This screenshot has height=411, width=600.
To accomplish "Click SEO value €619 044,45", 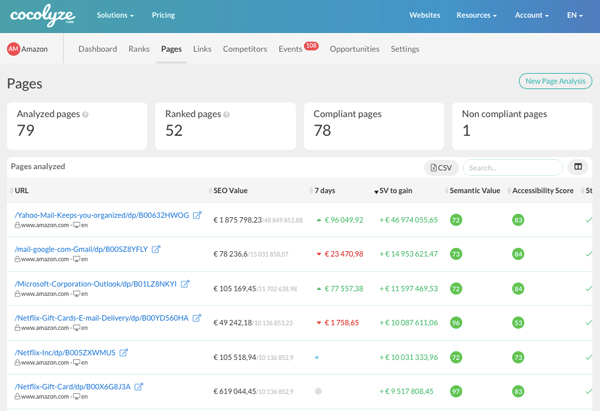I will (235, 391).
